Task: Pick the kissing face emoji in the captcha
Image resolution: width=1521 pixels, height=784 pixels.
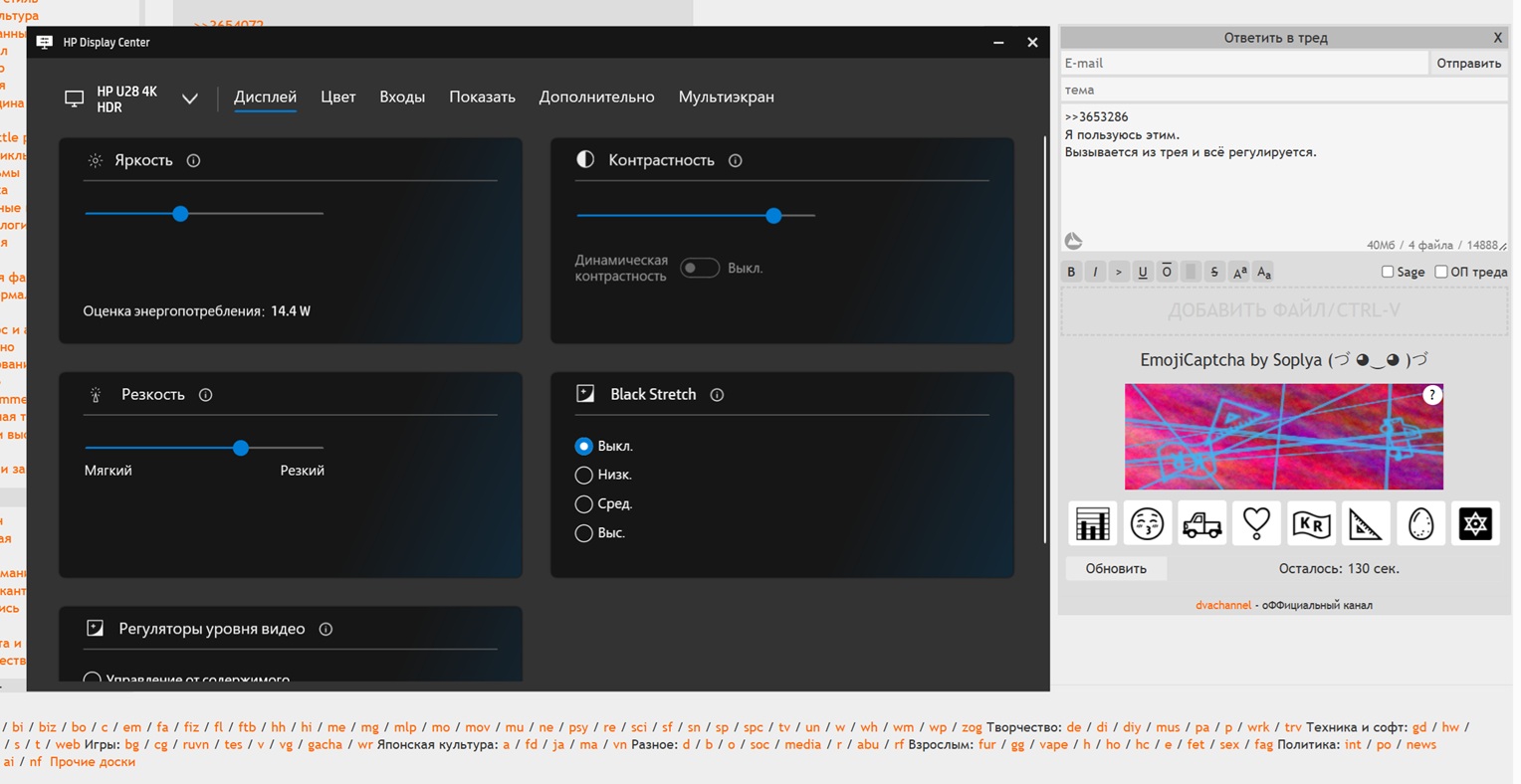Action: coord(1147,523)
